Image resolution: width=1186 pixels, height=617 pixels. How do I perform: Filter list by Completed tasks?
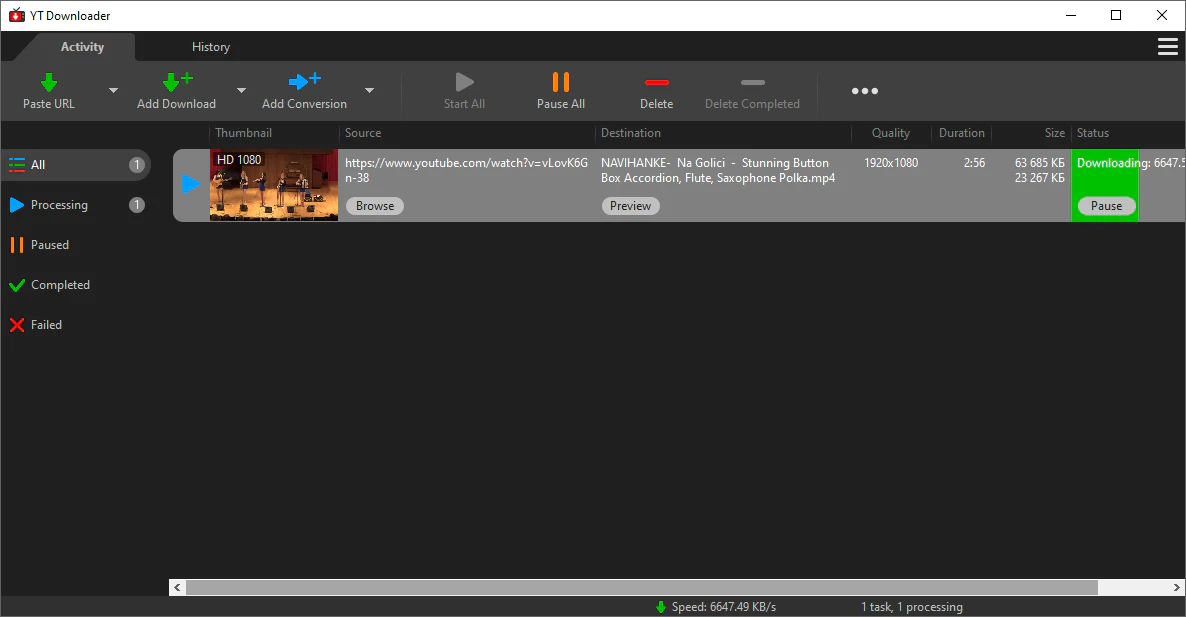pyautogui.click(x=60, y=285)
